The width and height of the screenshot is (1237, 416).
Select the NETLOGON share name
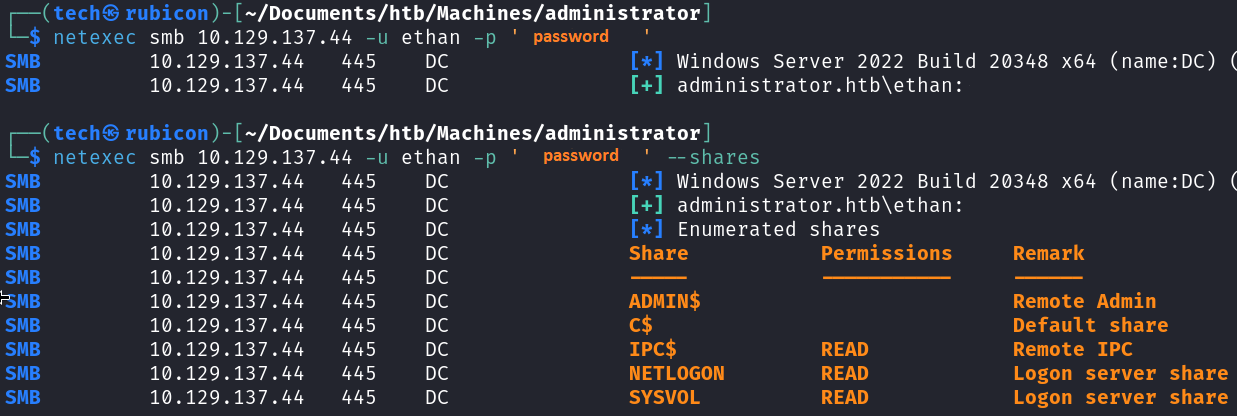[x=676, y=374]
